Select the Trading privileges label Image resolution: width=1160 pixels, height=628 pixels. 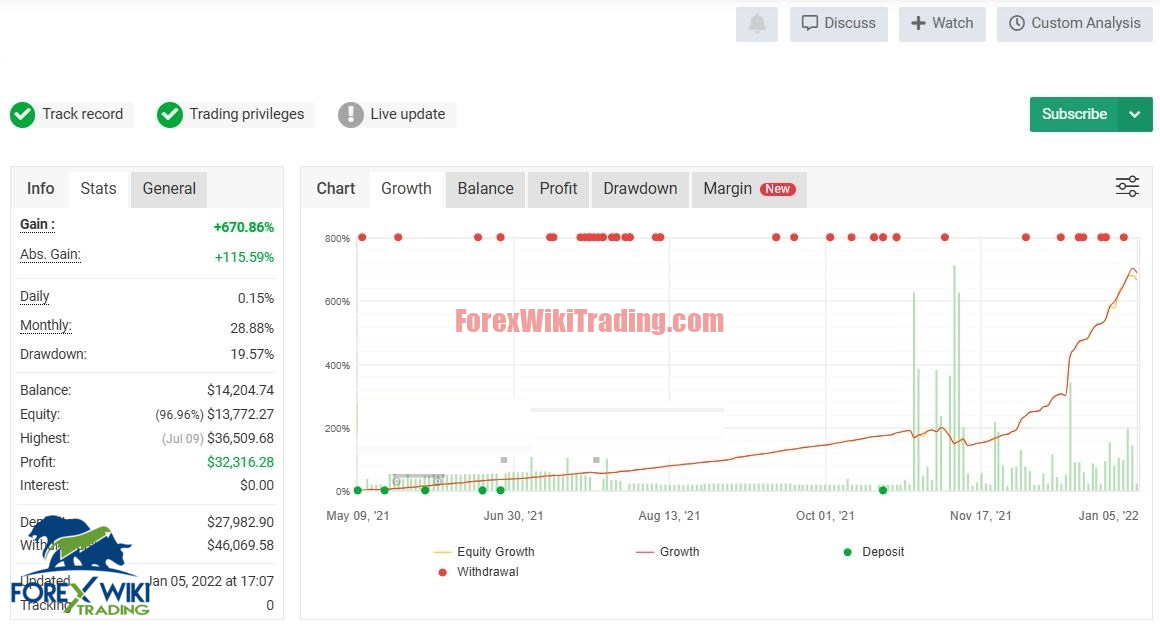pyautogui.click(x=246, y=114)
